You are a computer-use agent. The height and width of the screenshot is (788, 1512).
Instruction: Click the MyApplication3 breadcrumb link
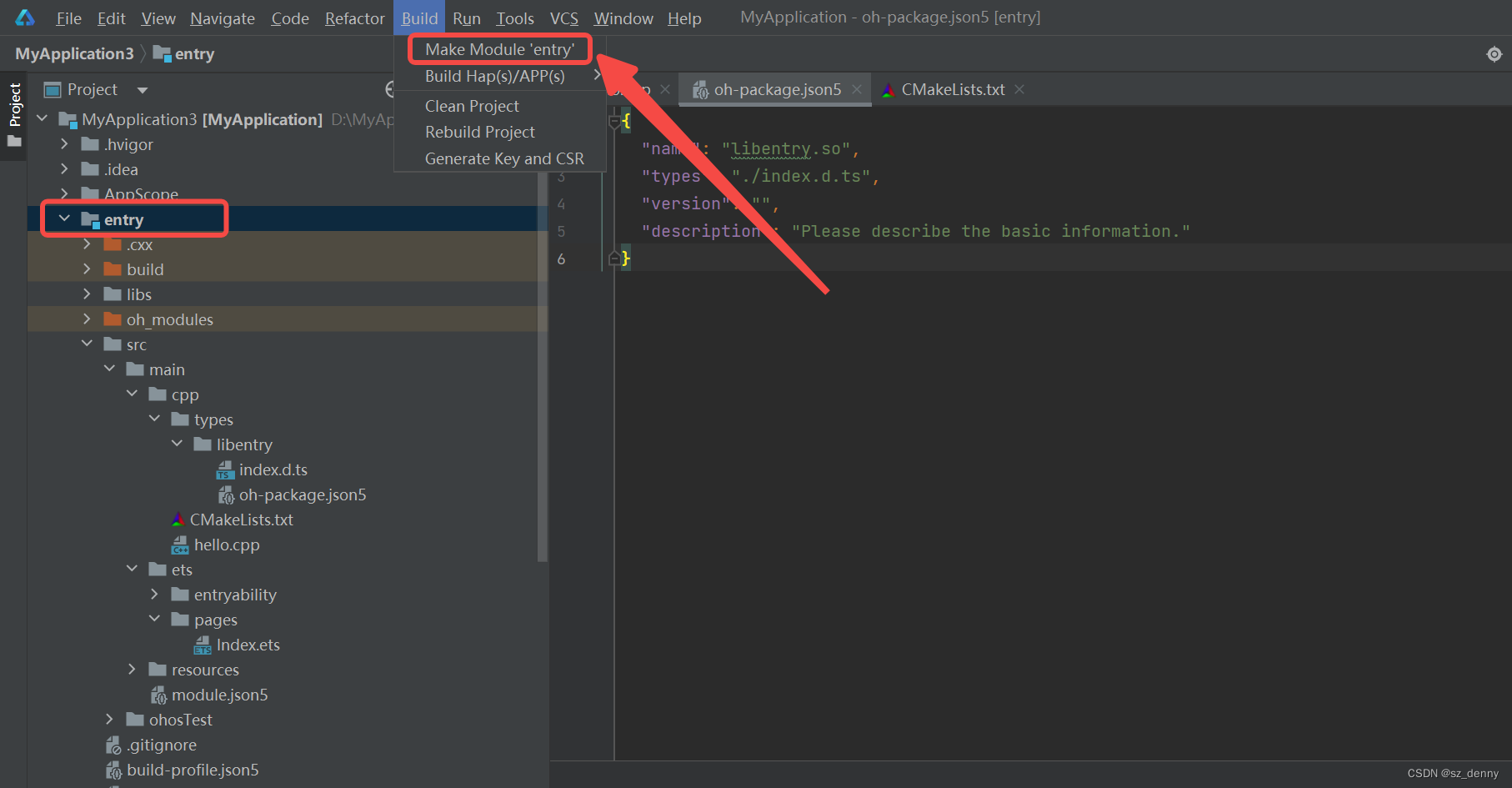(73, 53)
